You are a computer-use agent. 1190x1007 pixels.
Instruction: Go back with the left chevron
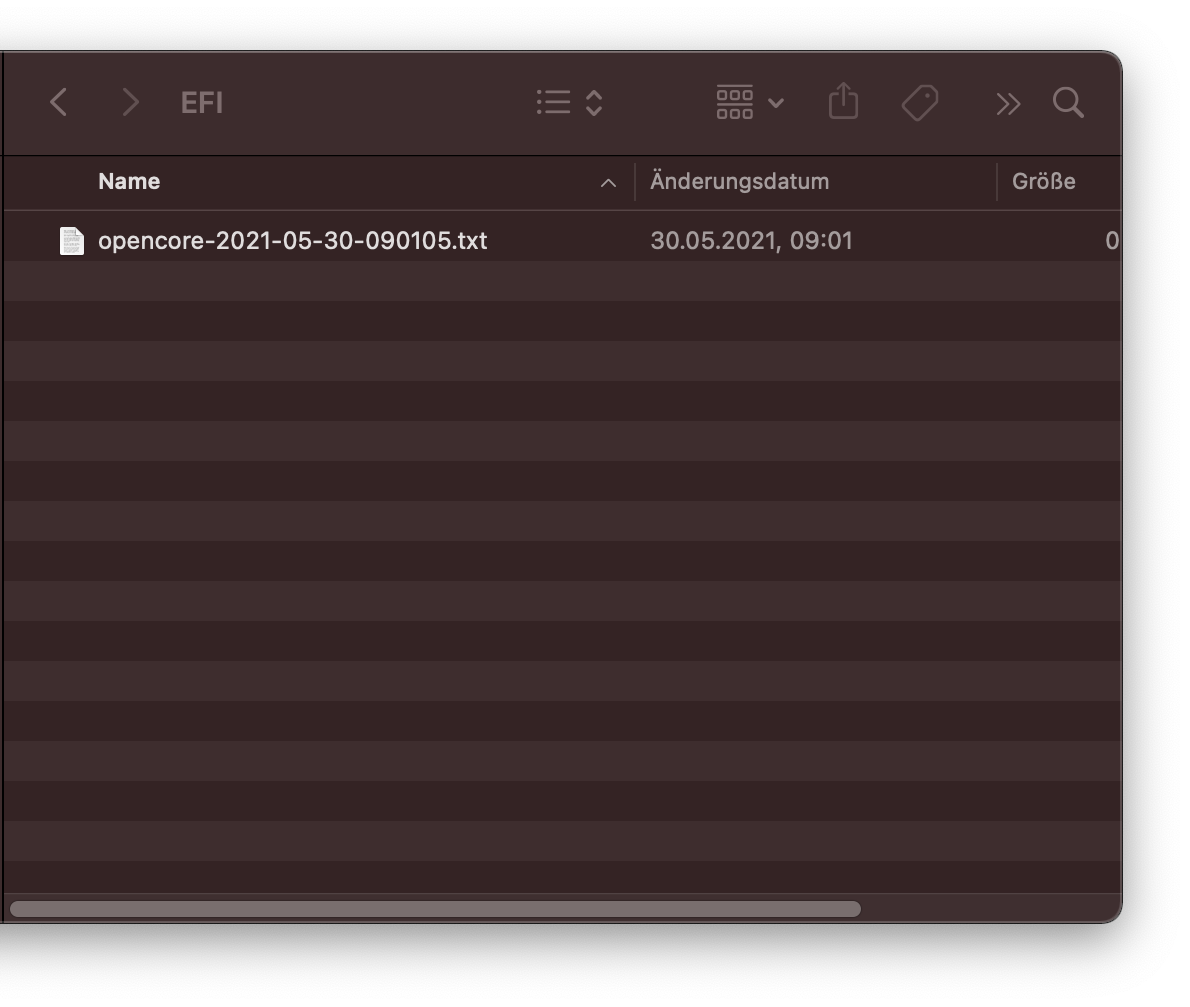coord(58,102)
